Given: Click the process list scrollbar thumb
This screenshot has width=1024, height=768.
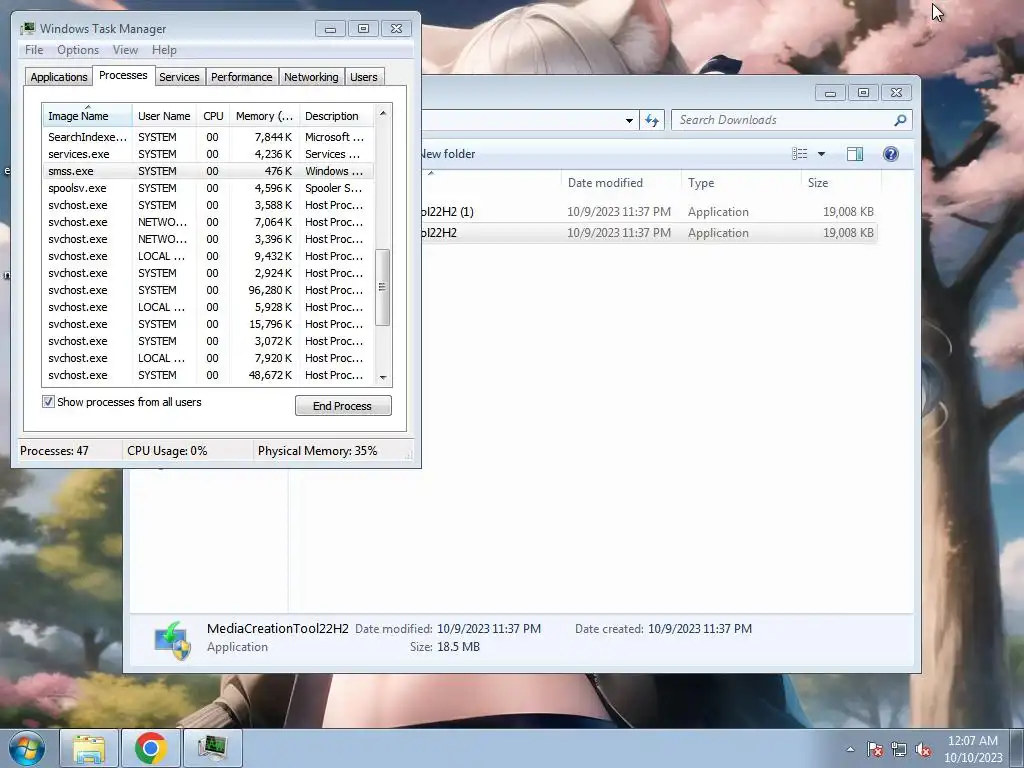Looking at the screenshot, I should (x=383, y=287).
